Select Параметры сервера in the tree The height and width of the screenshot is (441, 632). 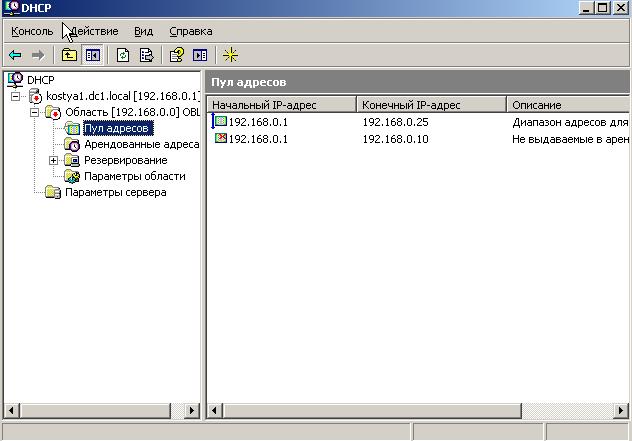(116, 192)
